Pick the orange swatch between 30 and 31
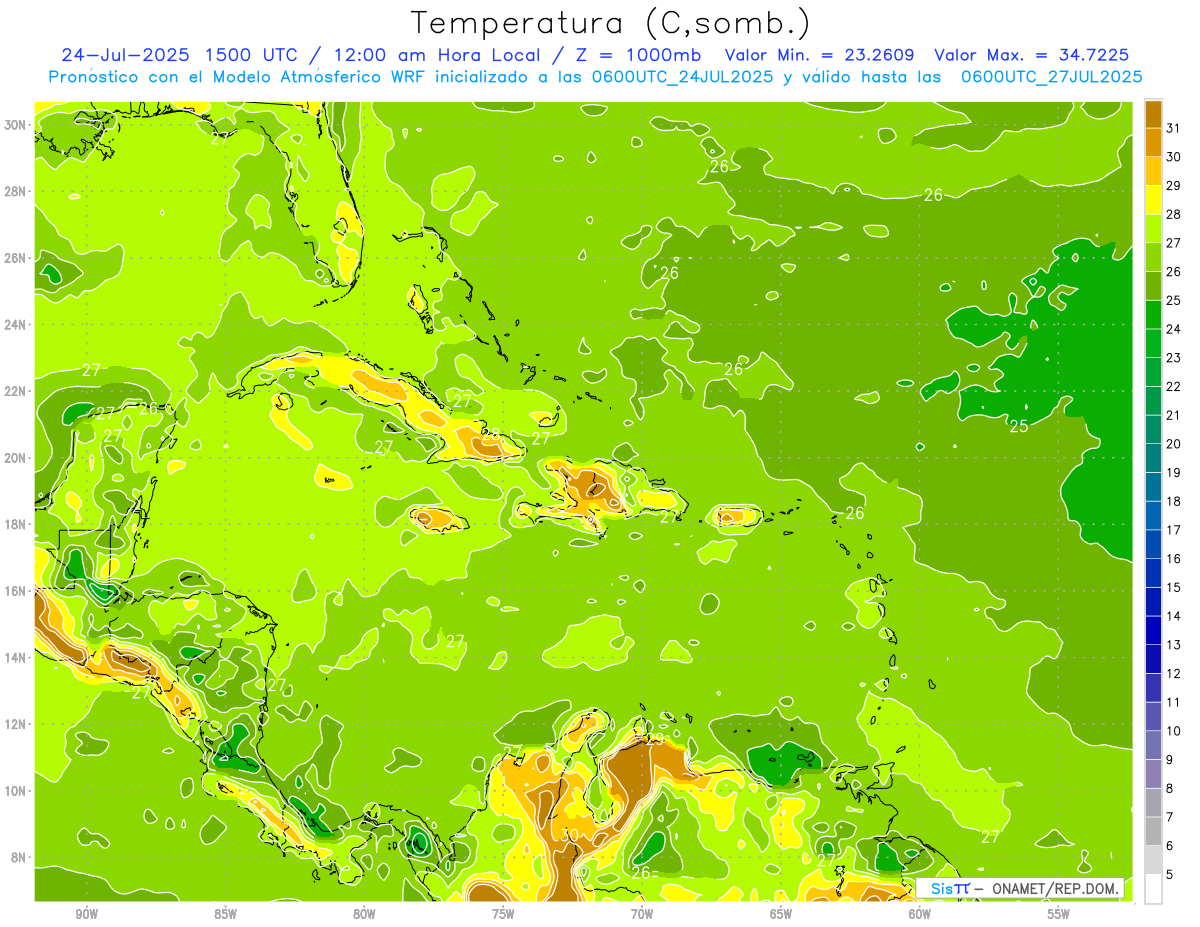The width and height of the screenshot is (1200, 927). 1153,142
